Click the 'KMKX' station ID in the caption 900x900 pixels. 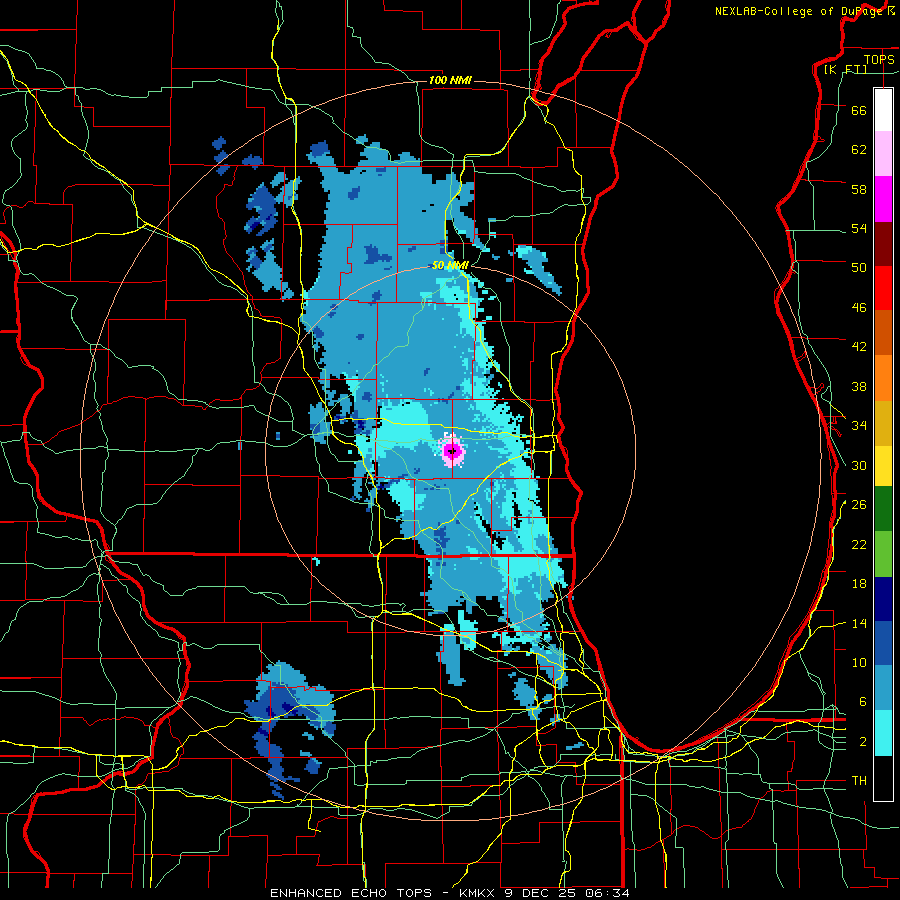pos(479,893)
